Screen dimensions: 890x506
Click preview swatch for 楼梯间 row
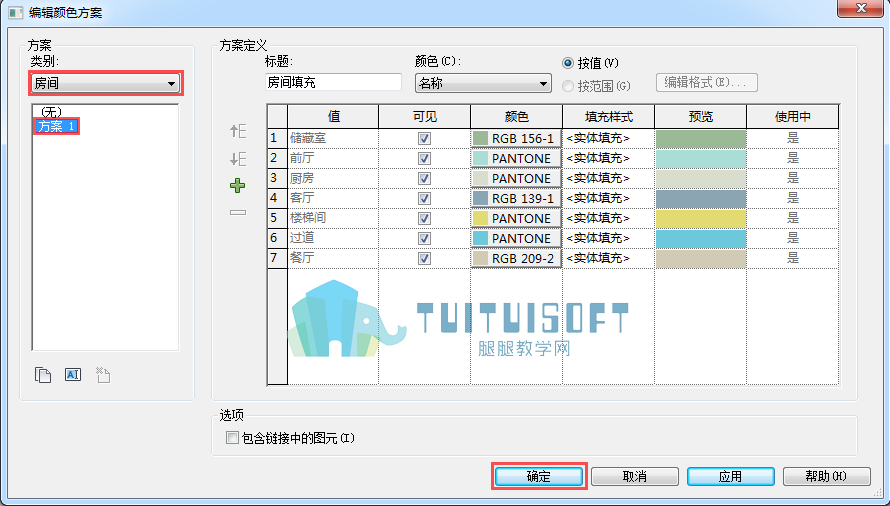700,218
